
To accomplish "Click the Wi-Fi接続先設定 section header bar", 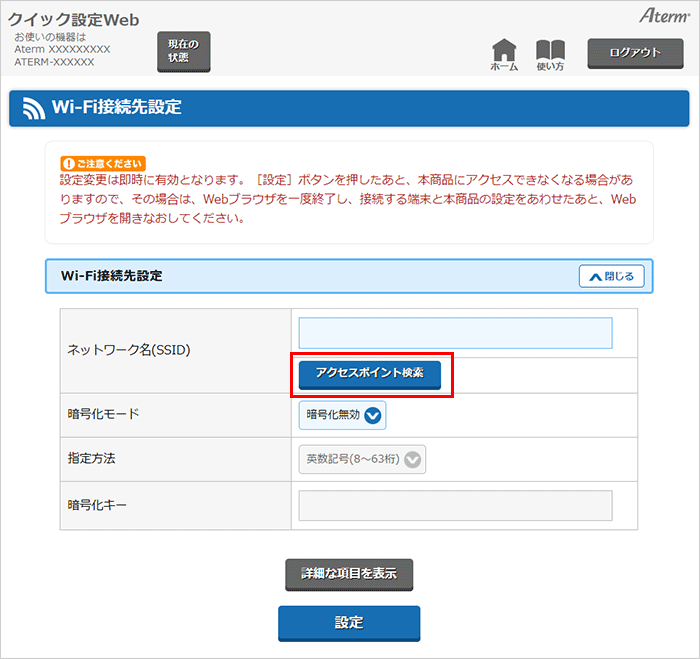I will (300, 276).
